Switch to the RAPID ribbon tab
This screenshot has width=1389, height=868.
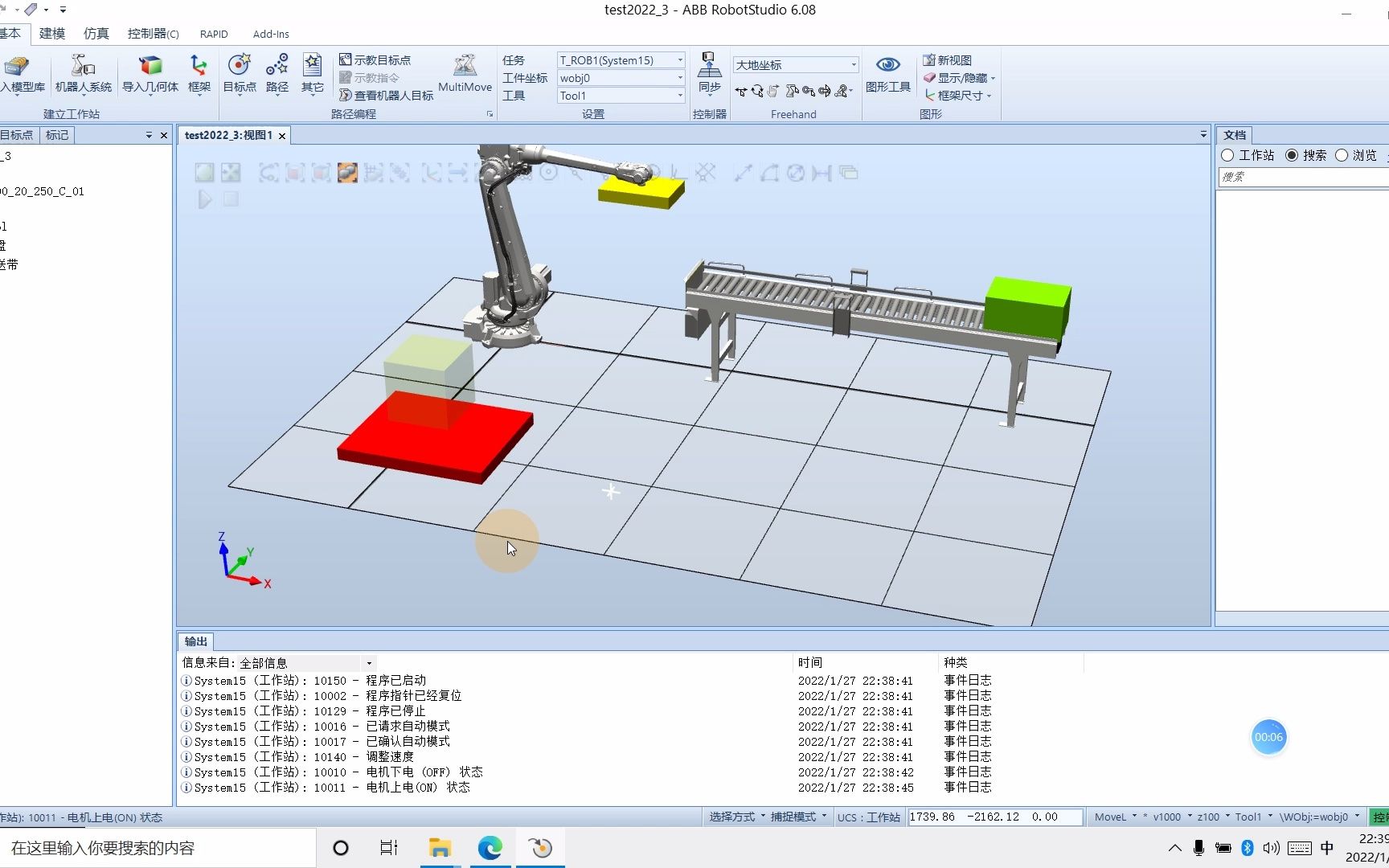214,34
